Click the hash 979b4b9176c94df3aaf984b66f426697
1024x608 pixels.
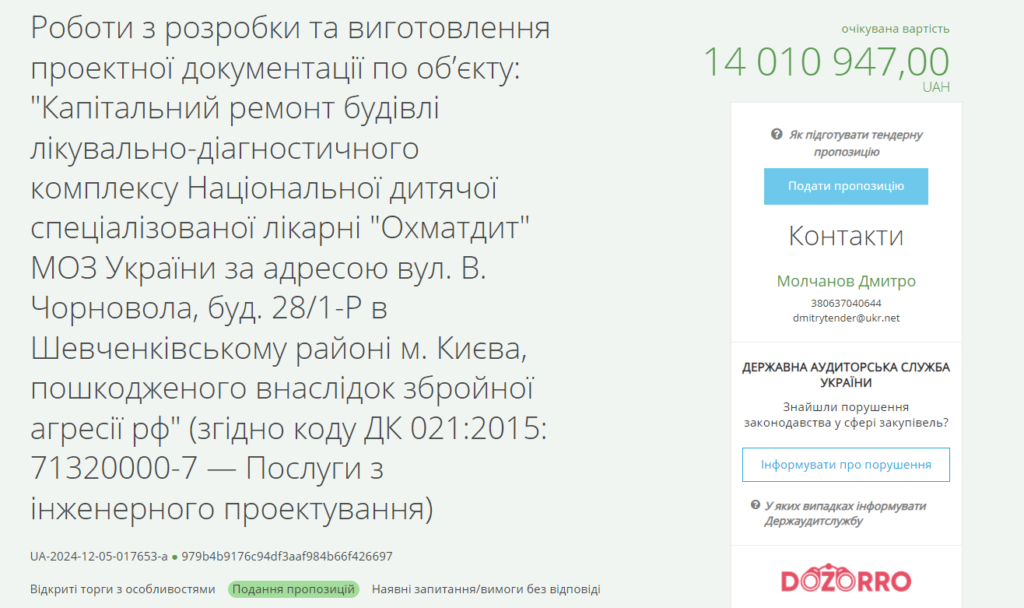287,556
